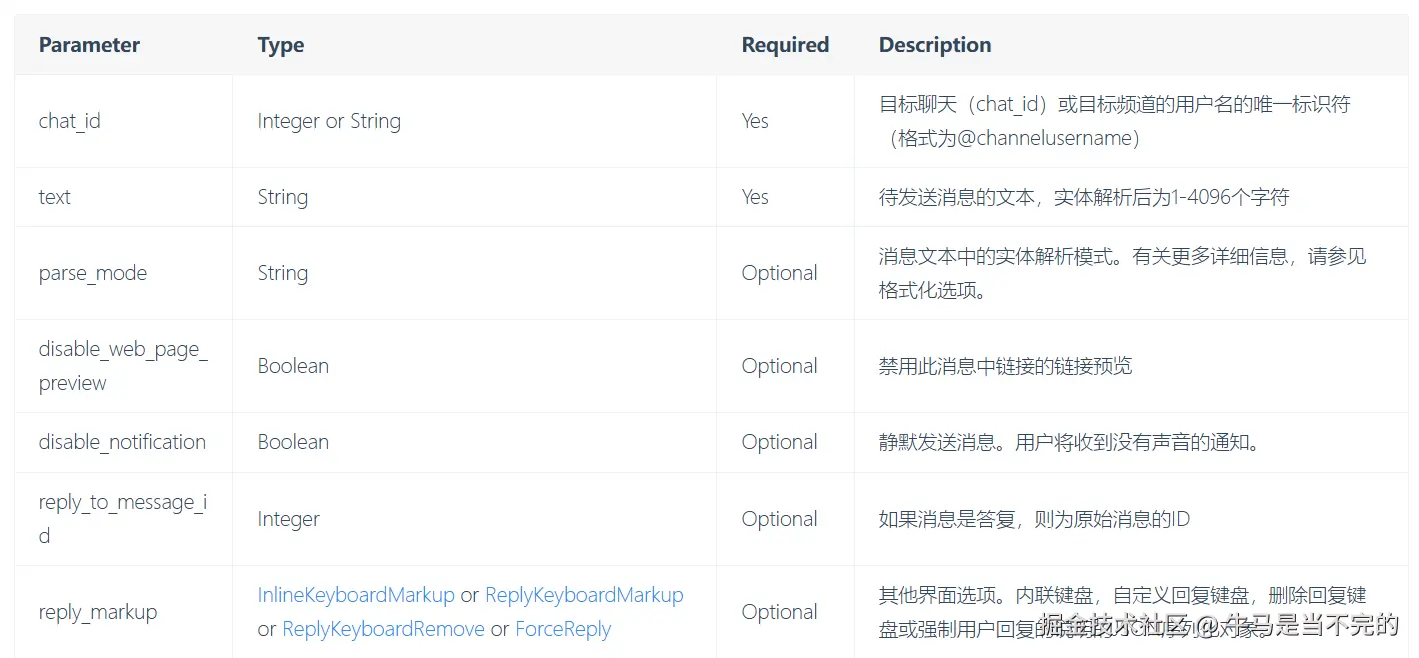
Task: Select the @channelusername description text
Action: [x=1017, y=138]
